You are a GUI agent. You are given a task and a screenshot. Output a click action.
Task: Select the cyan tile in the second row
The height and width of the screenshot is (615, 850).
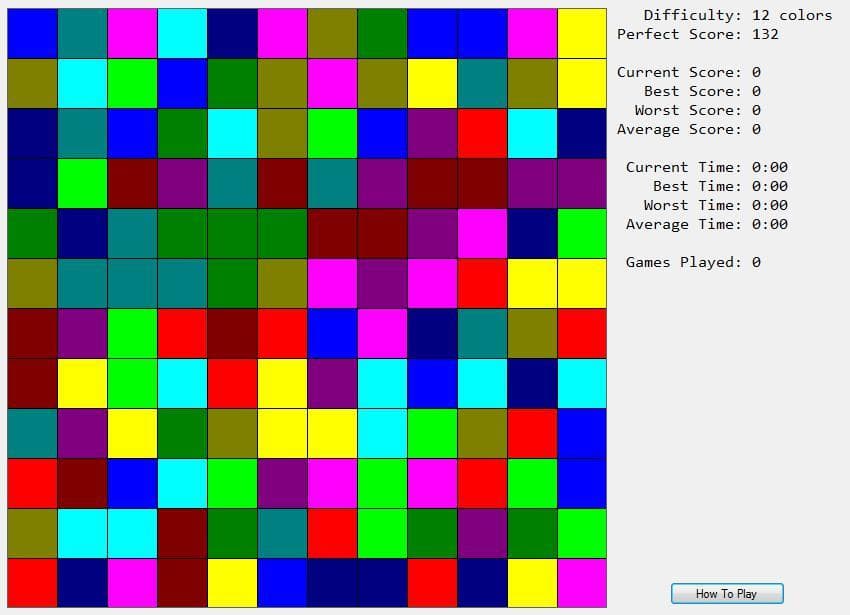coord(82,84)
